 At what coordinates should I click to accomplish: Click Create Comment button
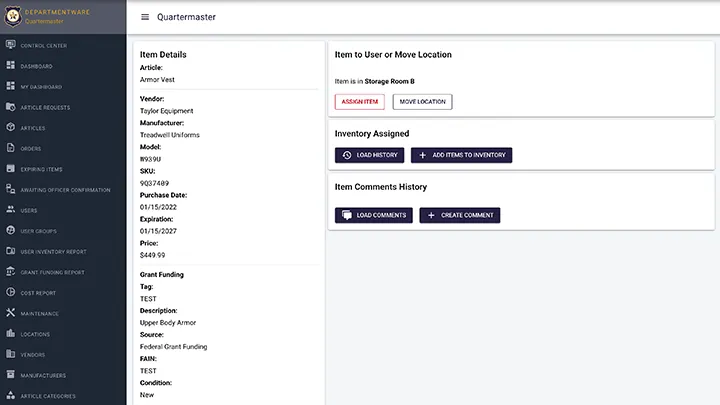459,215
